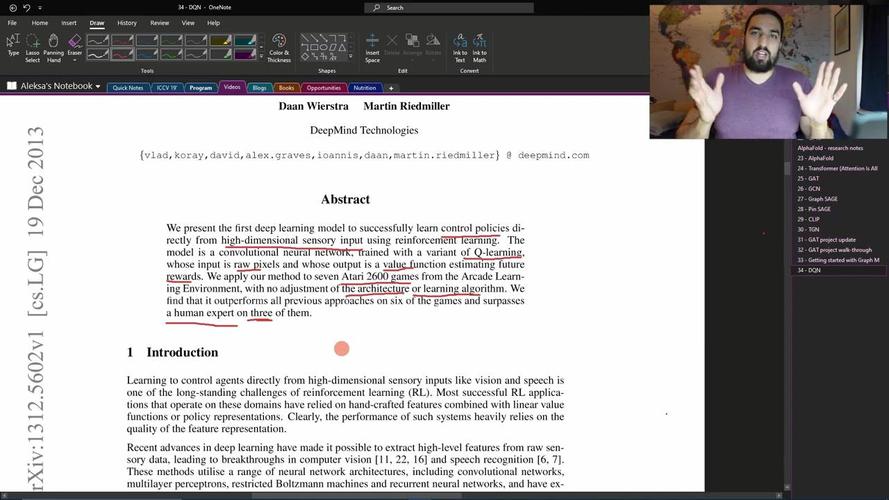Screen dimensions: 889x500
Task: Select the blue pen in second row
Action: click(x=147, y=54)
